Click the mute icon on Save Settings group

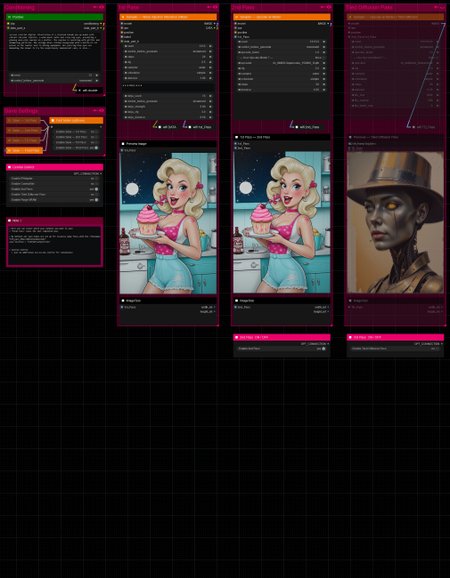coord(95,111)
